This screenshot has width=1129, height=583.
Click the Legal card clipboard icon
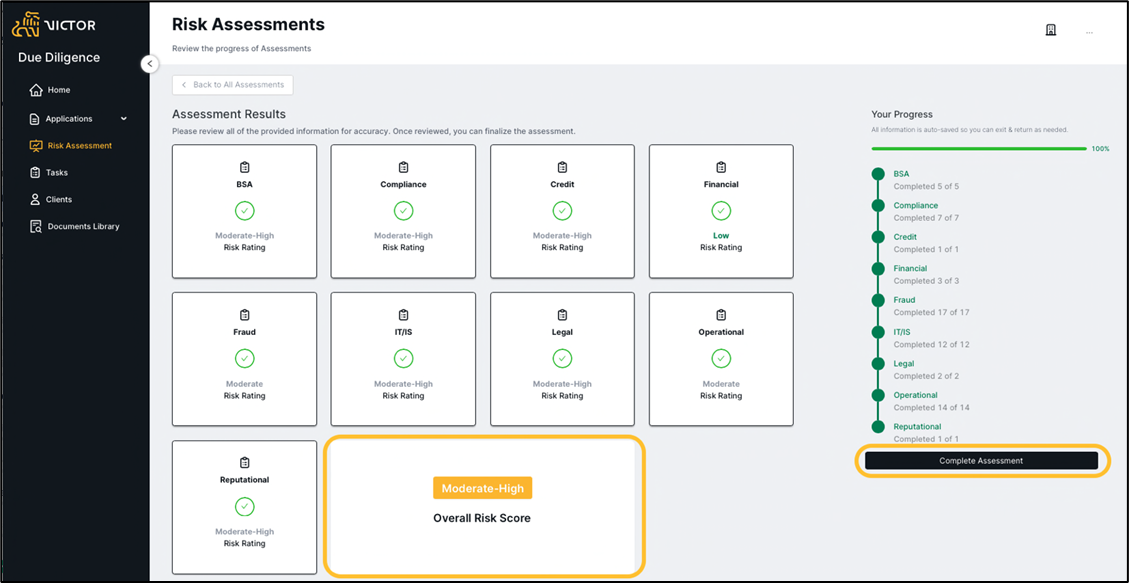[x=562, y=315]
